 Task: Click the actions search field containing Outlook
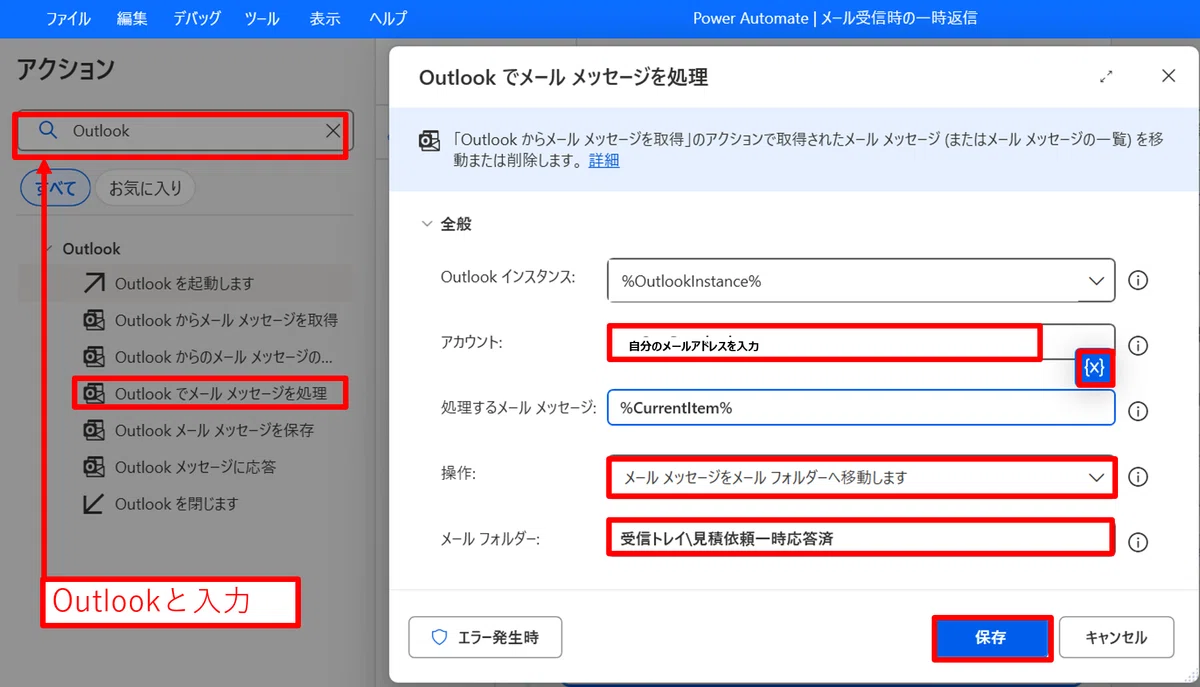185,131
